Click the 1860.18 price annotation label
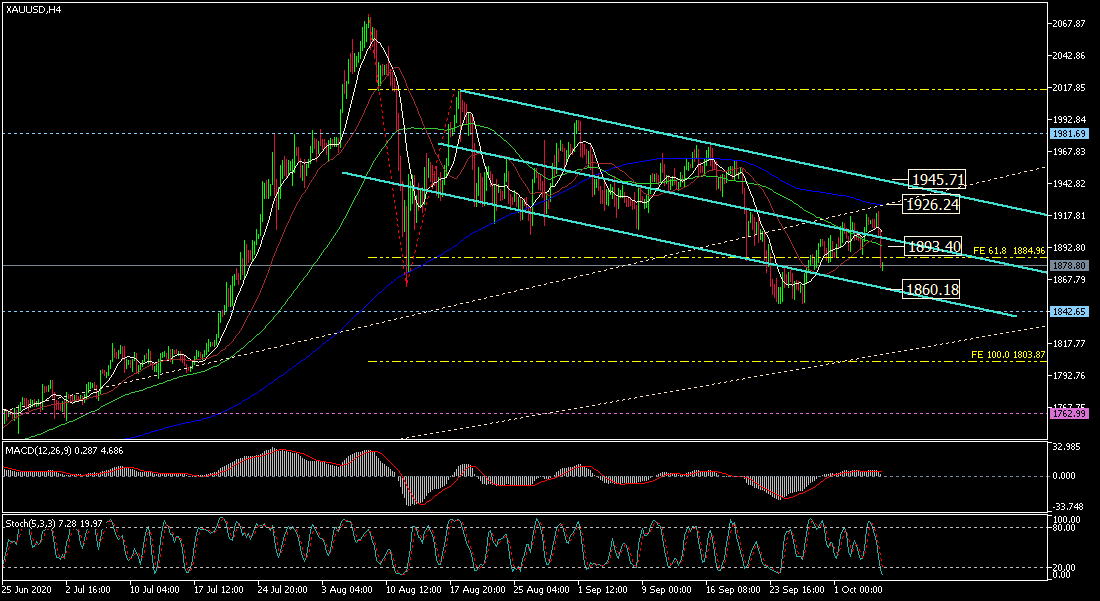This screenshot has height=601, width=1100. (x=931, y=290)
